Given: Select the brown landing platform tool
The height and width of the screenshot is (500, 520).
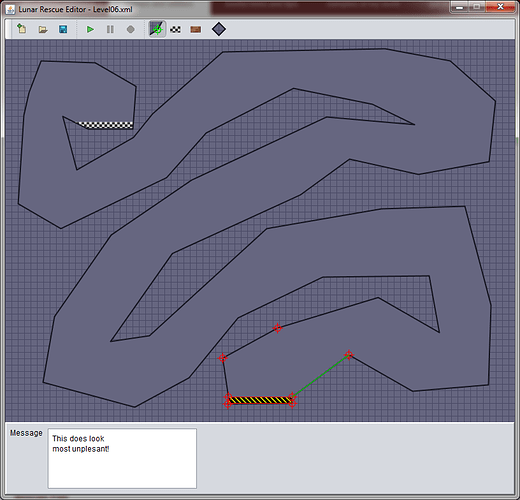Looking at the screenshot, I should pos(196,30).
